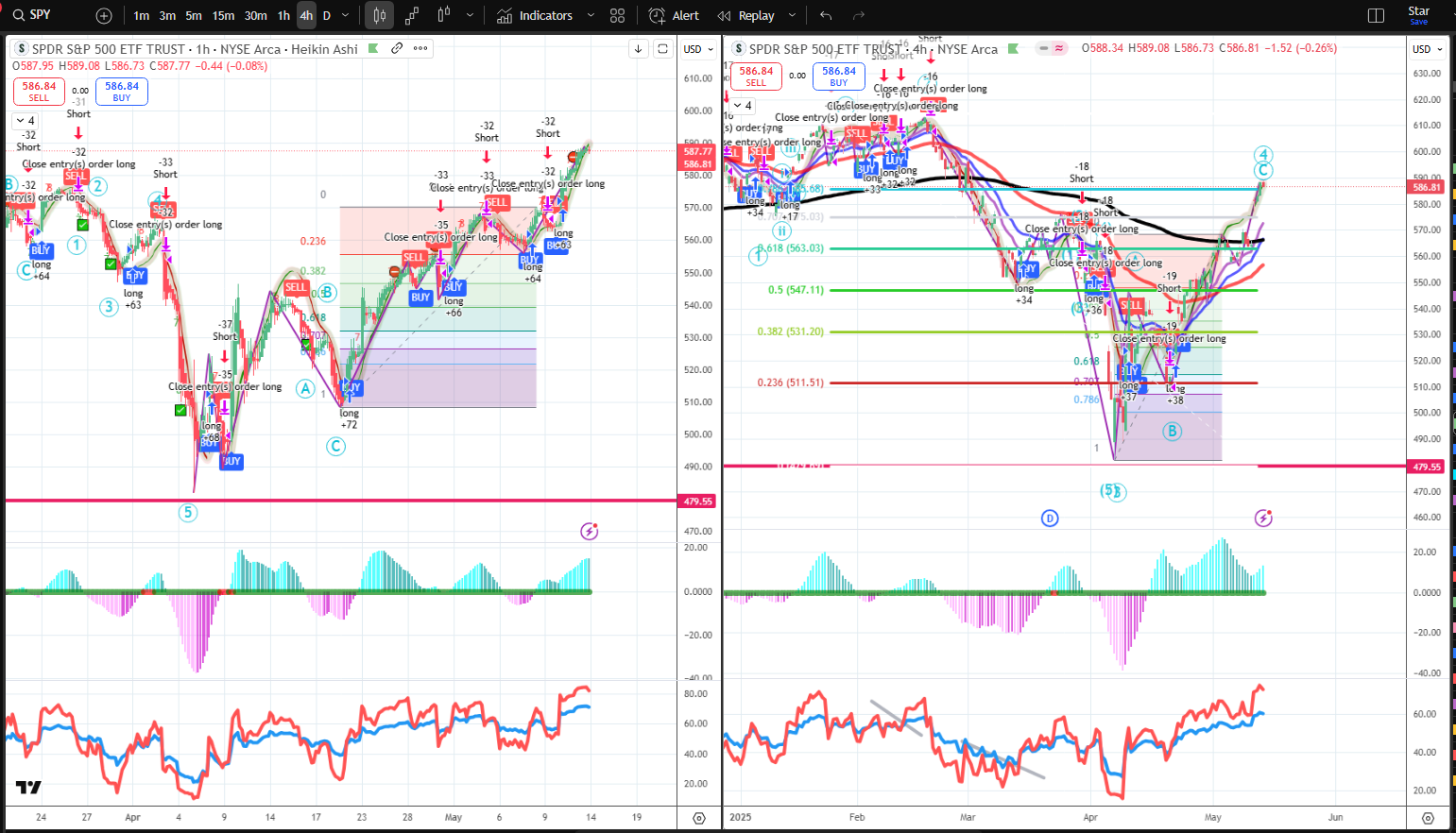
Task: Expand the time interval dropdown arrow
Action: [x=346, y=16]
